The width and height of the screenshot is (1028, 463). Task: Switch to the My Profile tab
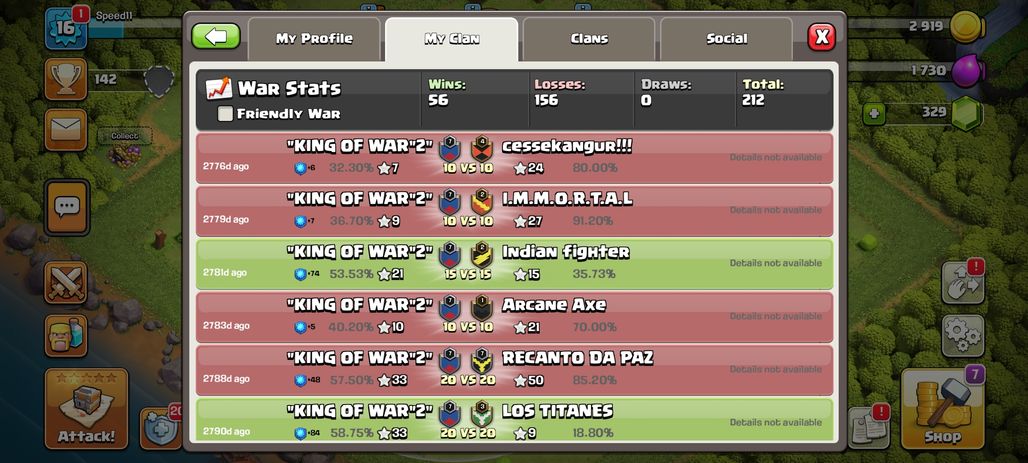(x=314, y=39)
